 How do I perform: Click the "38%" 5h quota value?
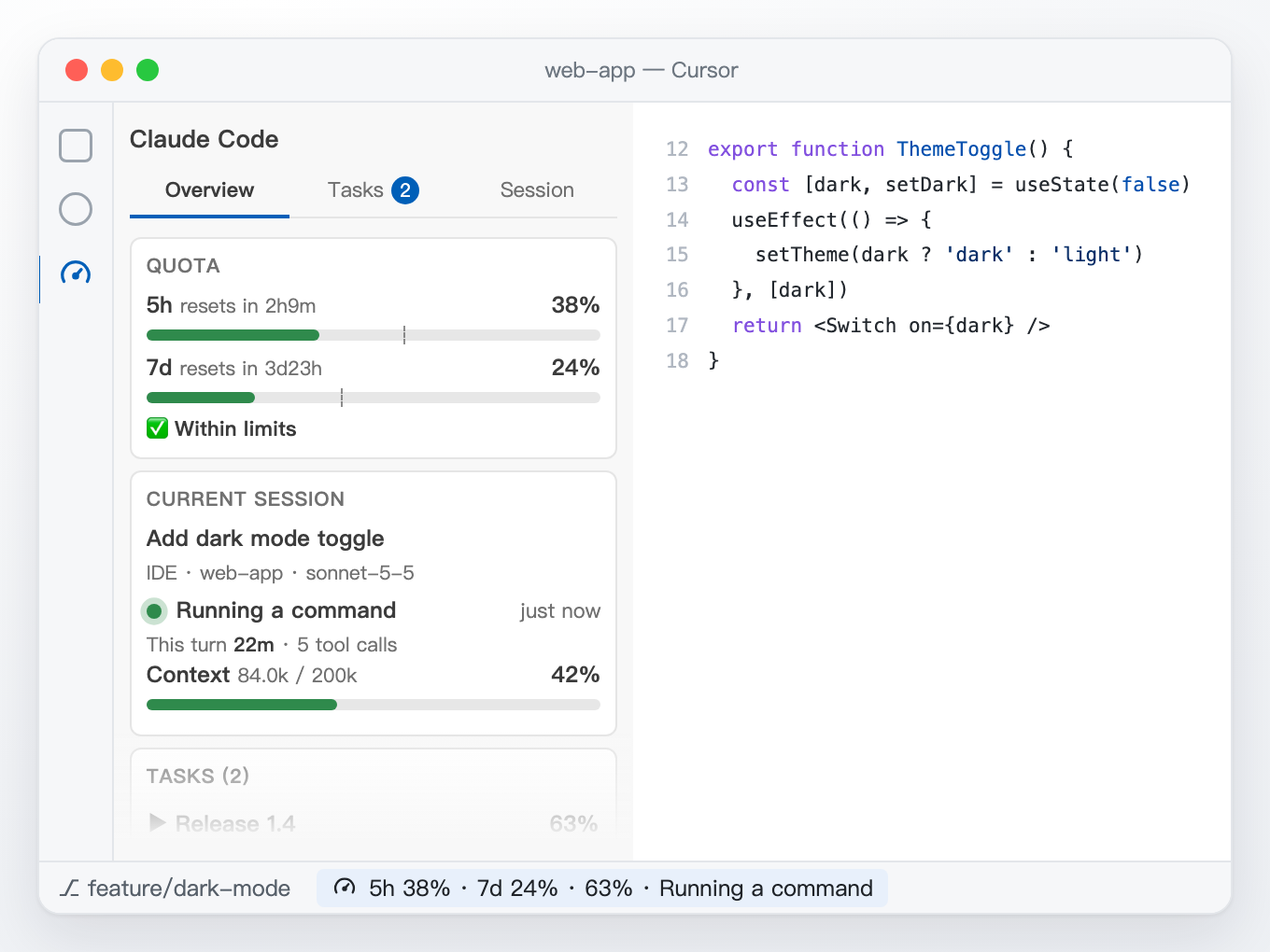point(575,305)
